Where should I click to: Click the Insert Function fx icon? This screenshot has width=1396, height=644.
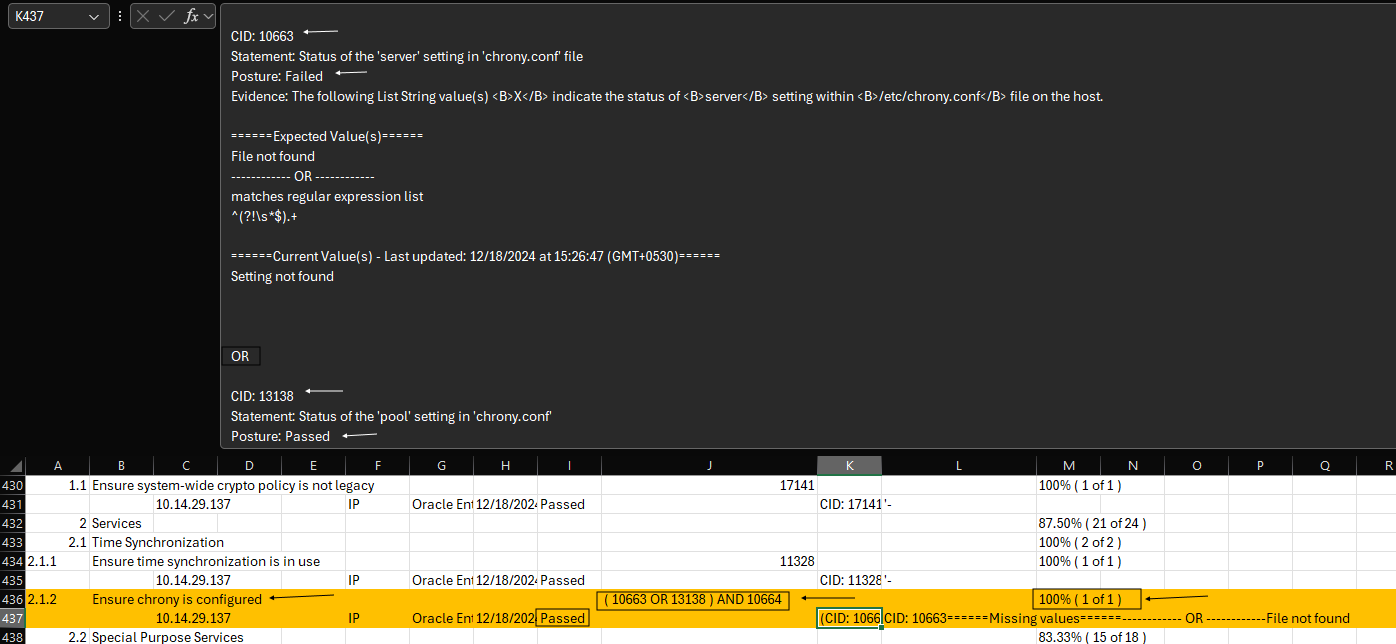click(191, 17)
